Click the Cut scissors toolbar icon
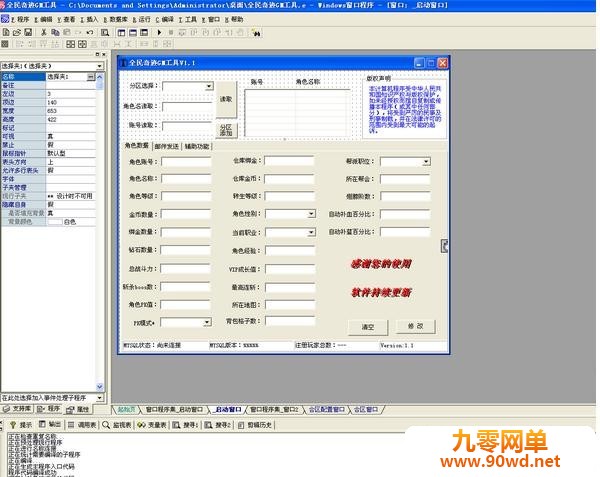 point(44,33)
